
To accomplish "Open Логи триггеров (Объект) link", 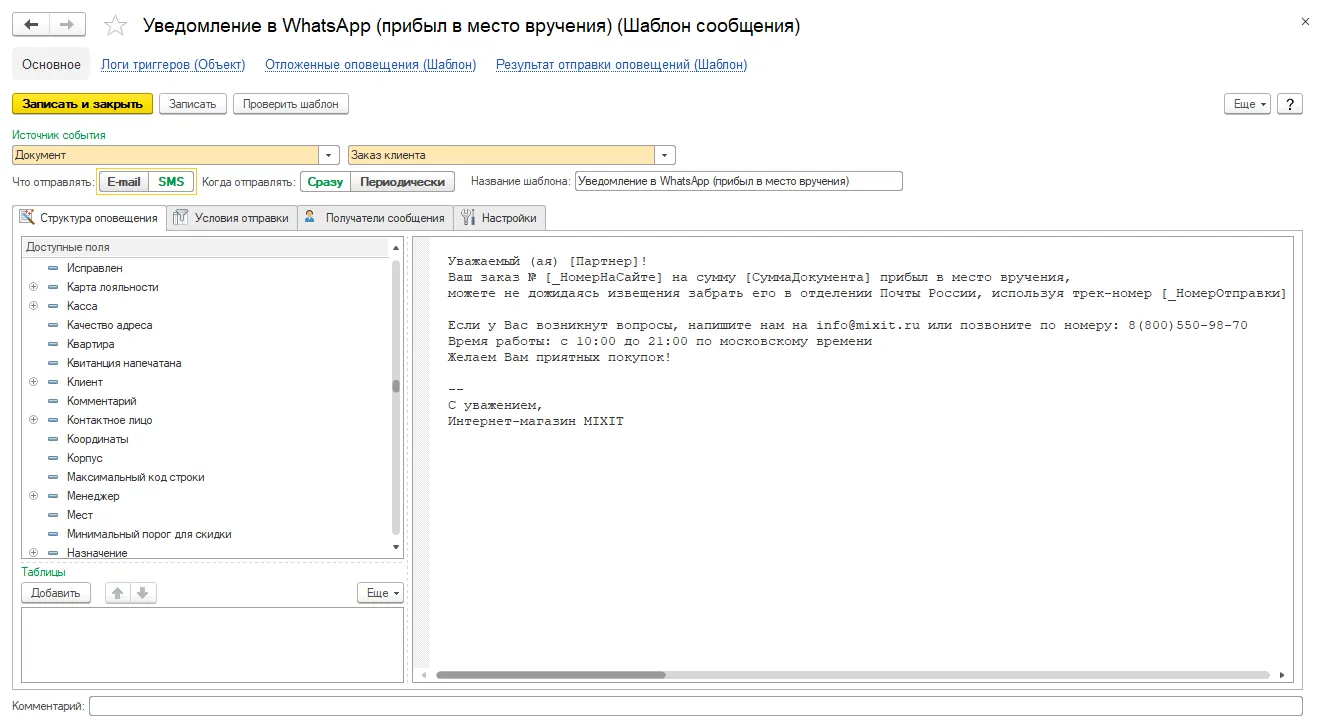I will [x=173, y=65].
